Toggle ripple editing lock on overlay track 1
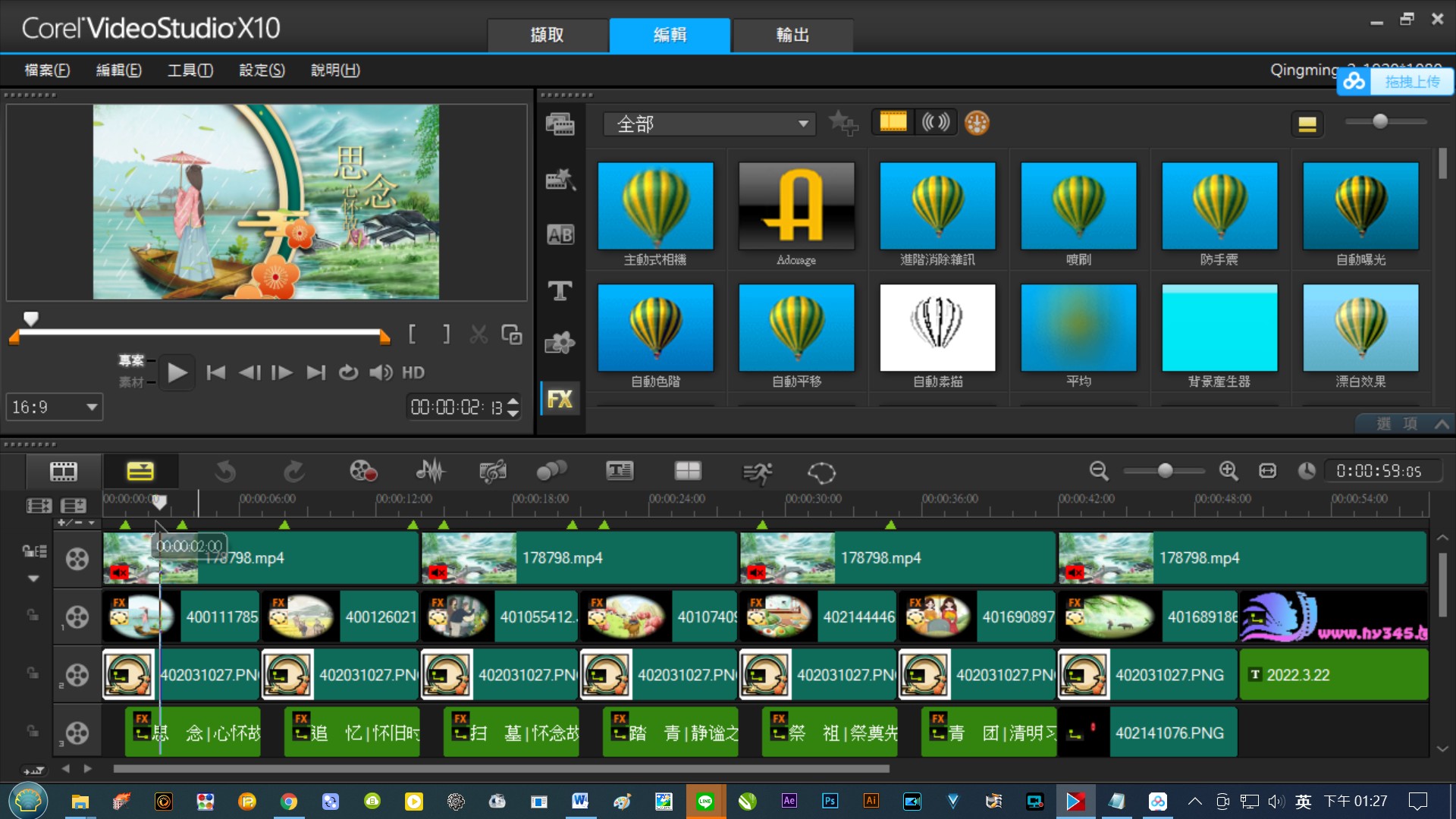The width and height of the screenshot is (1456, 819). pos(33,615)
